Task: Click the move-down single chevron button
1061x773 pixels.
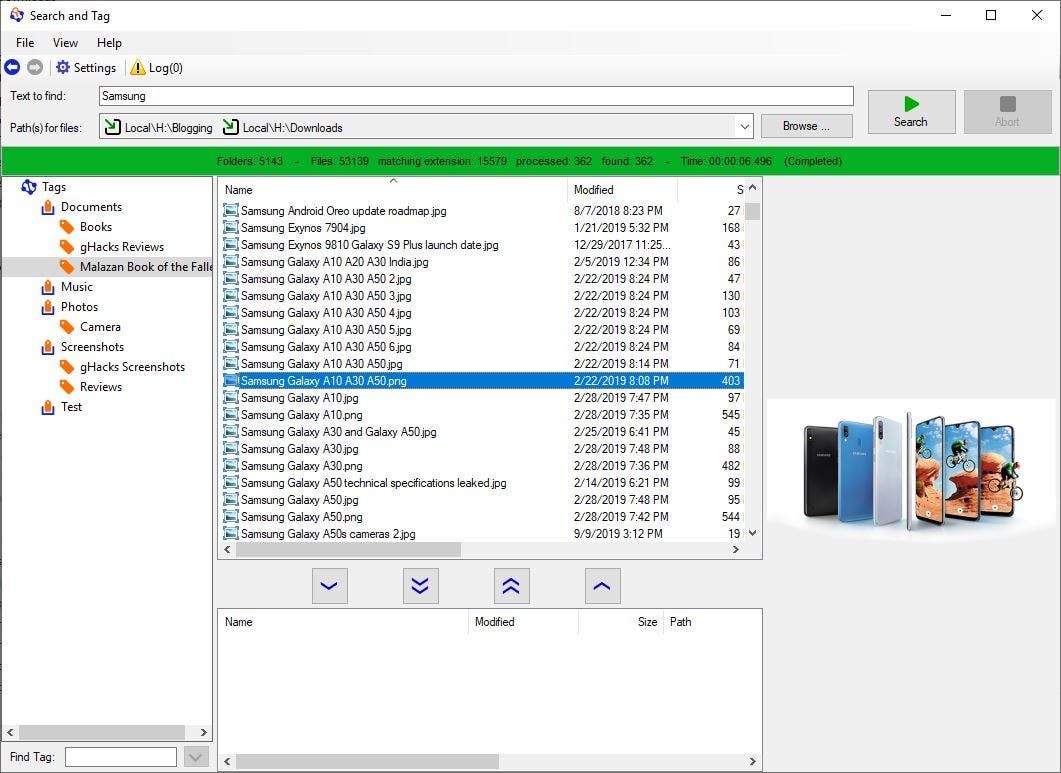Action: 330,586
